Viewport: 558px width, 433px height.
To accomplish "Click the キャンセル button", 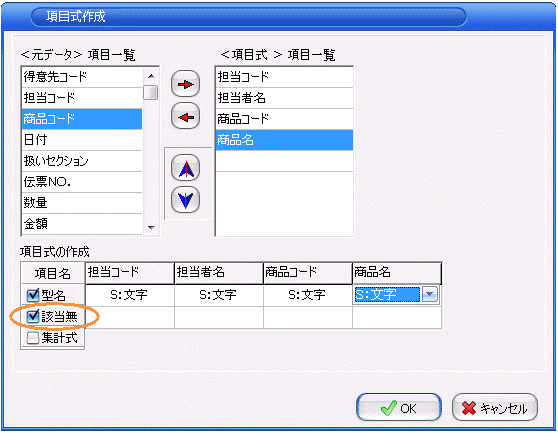I will [x=495, y=408].
